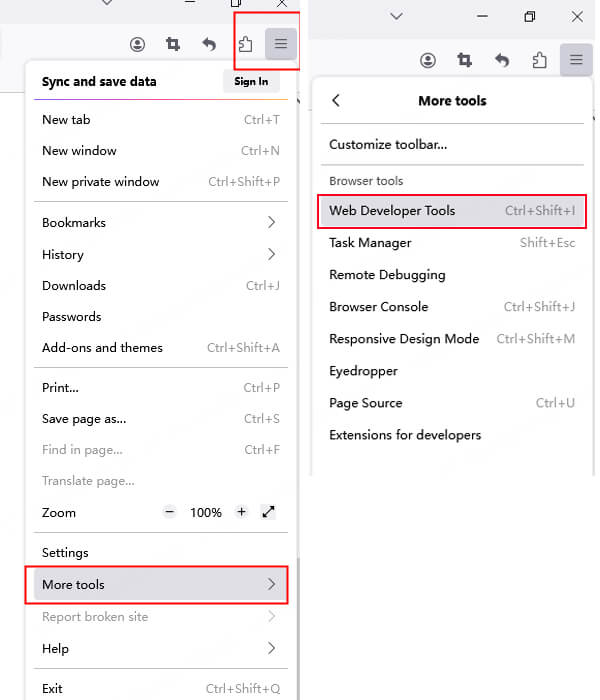The image size is (600, 700).
Task: Click Customize toolbar...
Action: tap(388, 144)
